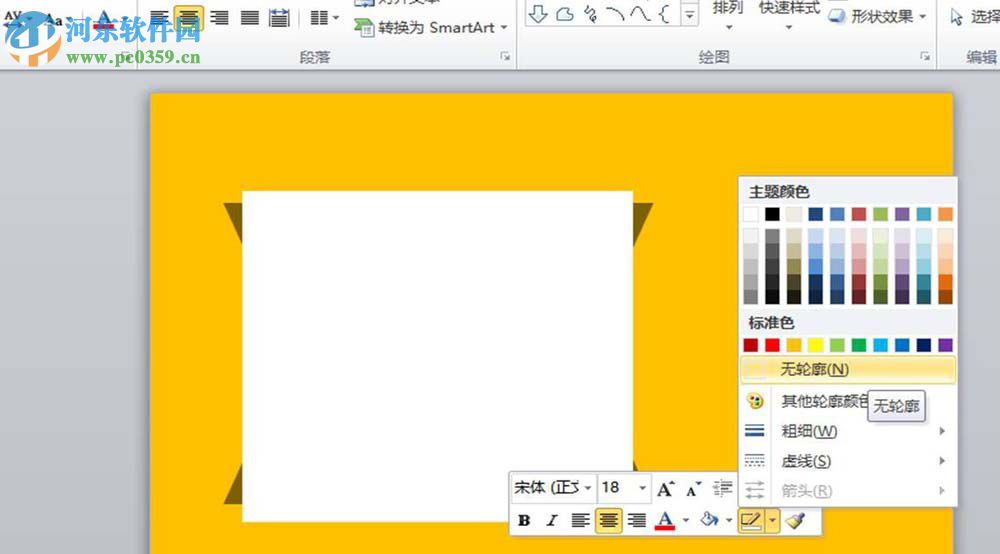Open the 粗细 (Weight) submenu
Viewport: 1000px width, 554px height.
809,431
